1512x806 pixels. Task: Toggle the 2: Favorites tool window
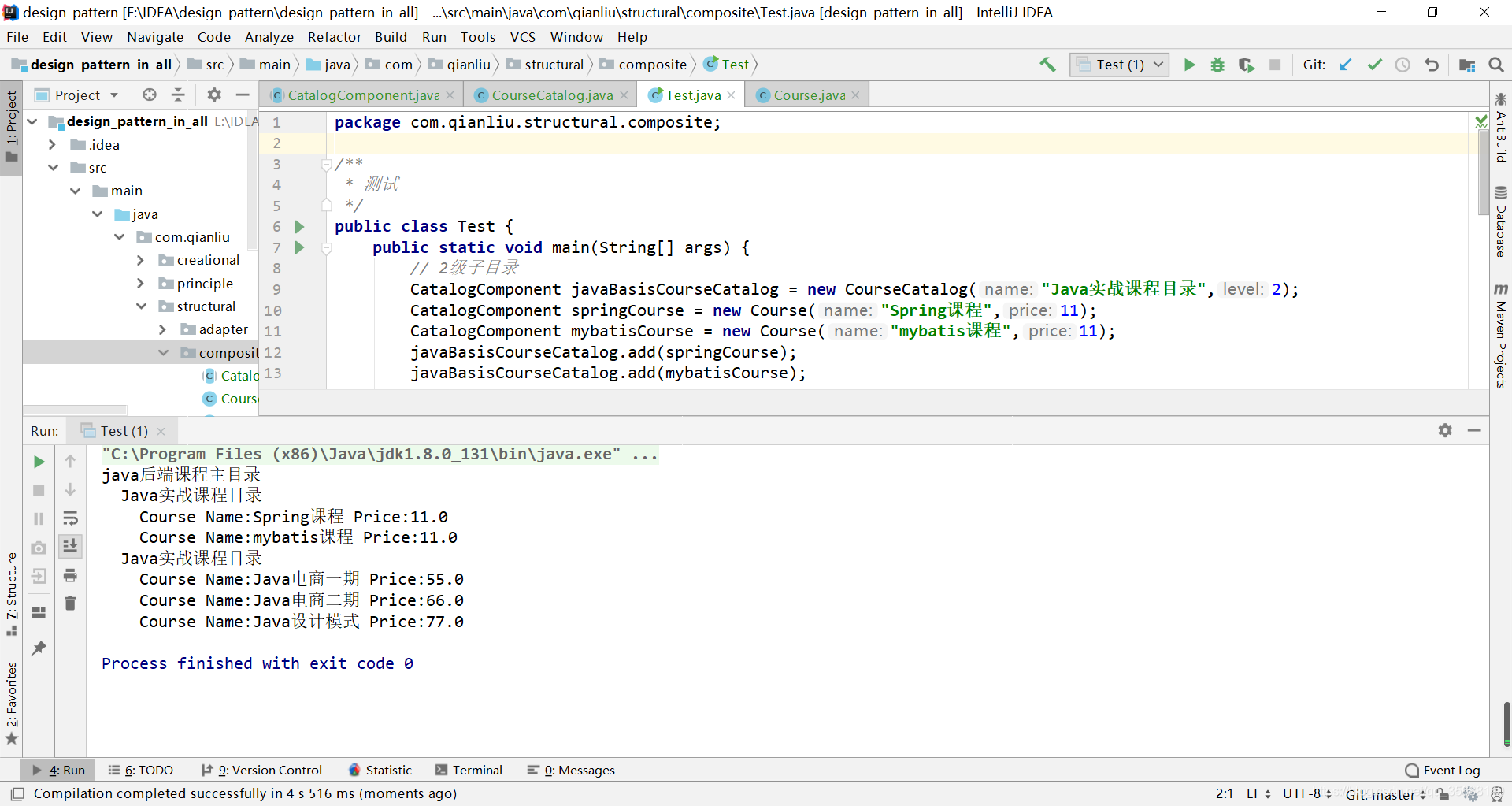point(11,702)
